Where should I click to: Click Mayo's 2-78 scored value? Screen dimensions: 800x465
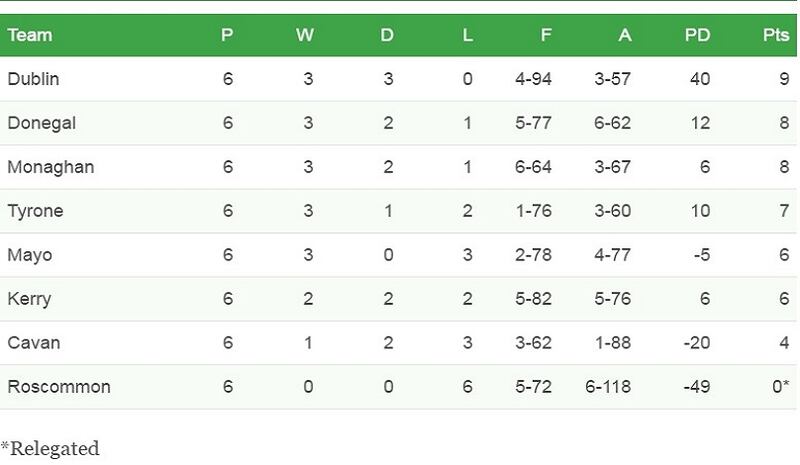533,255
